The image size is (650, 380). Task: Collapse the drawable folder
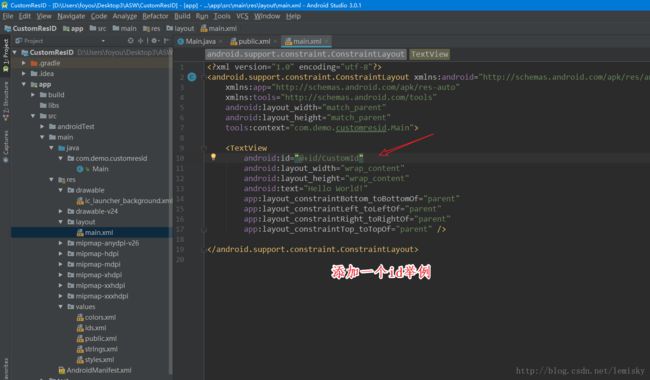pos(61,190)
